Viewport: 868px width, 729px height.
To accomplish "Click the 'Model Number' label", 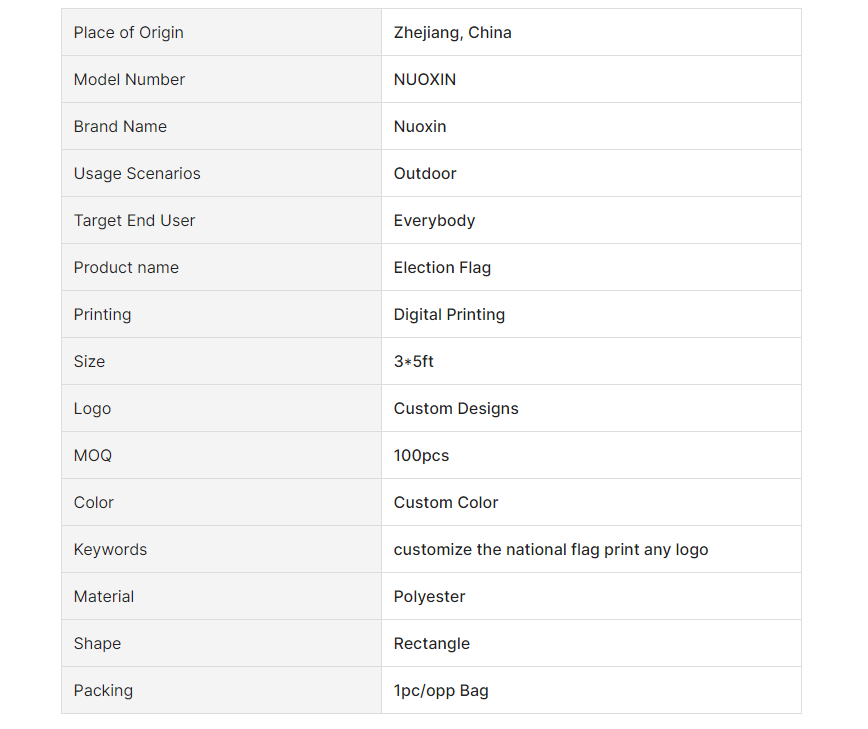I will point(129,80).
